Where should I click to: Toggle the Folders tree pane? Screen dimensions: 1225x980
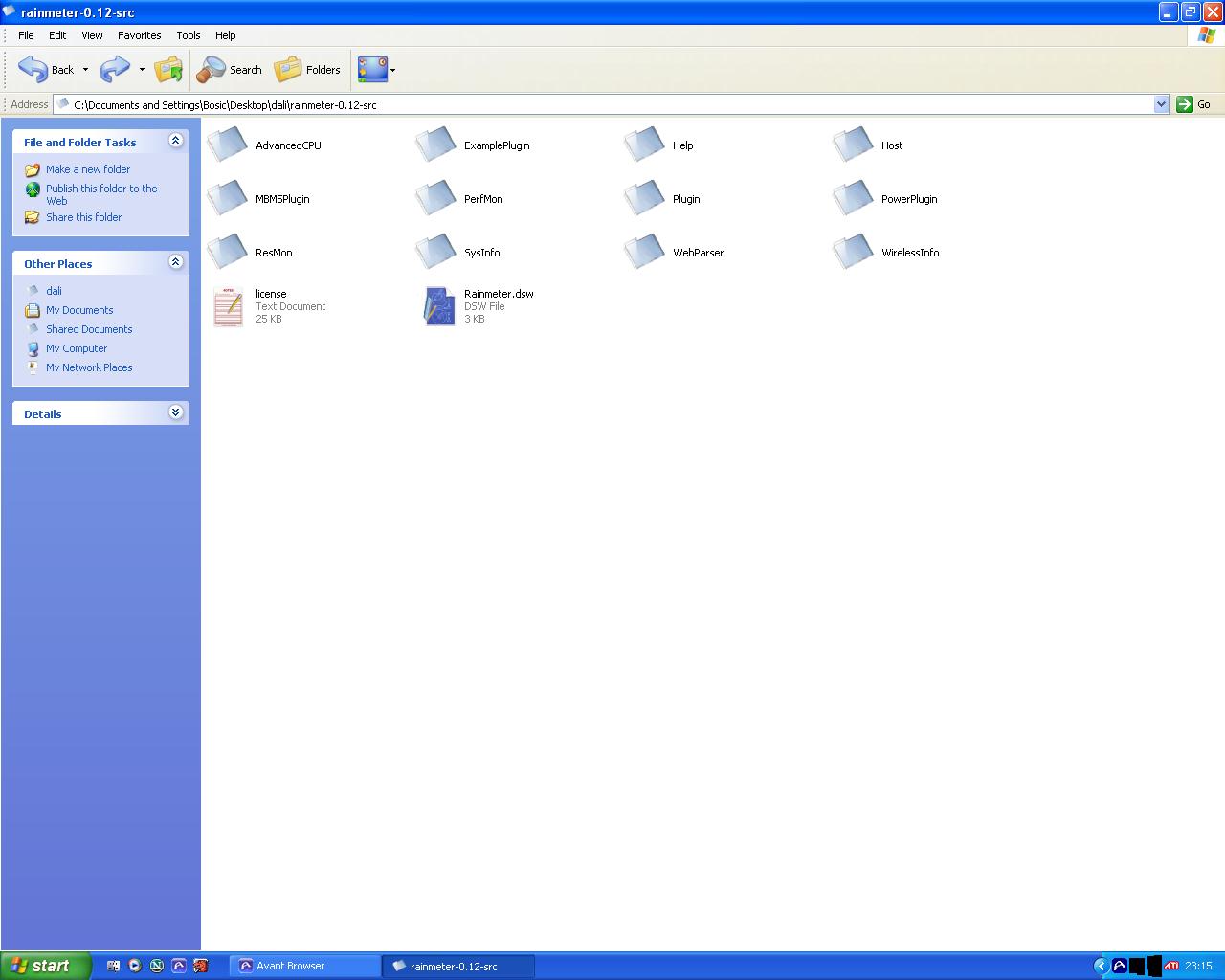pos(307,70)
